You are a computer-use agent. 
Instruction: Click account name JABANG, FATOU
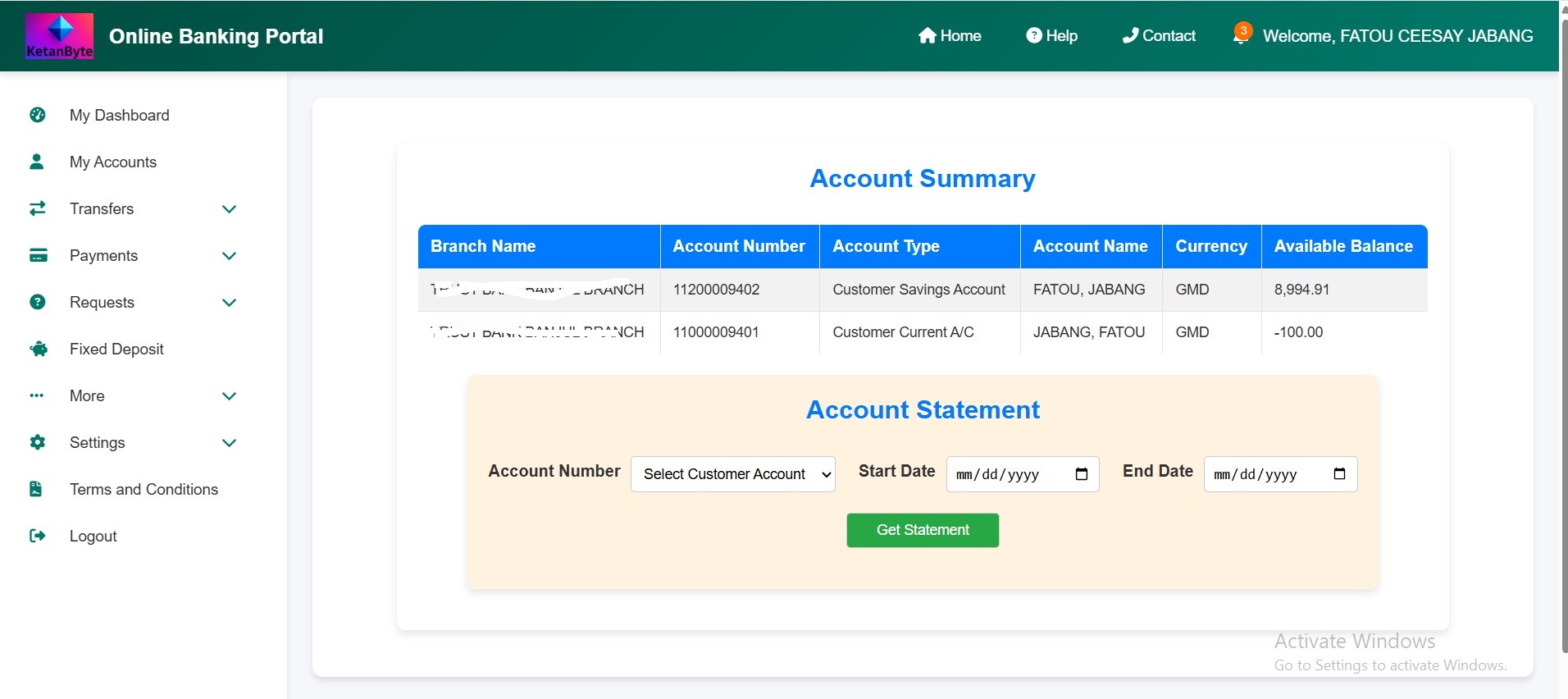(x=1089, y=332)
